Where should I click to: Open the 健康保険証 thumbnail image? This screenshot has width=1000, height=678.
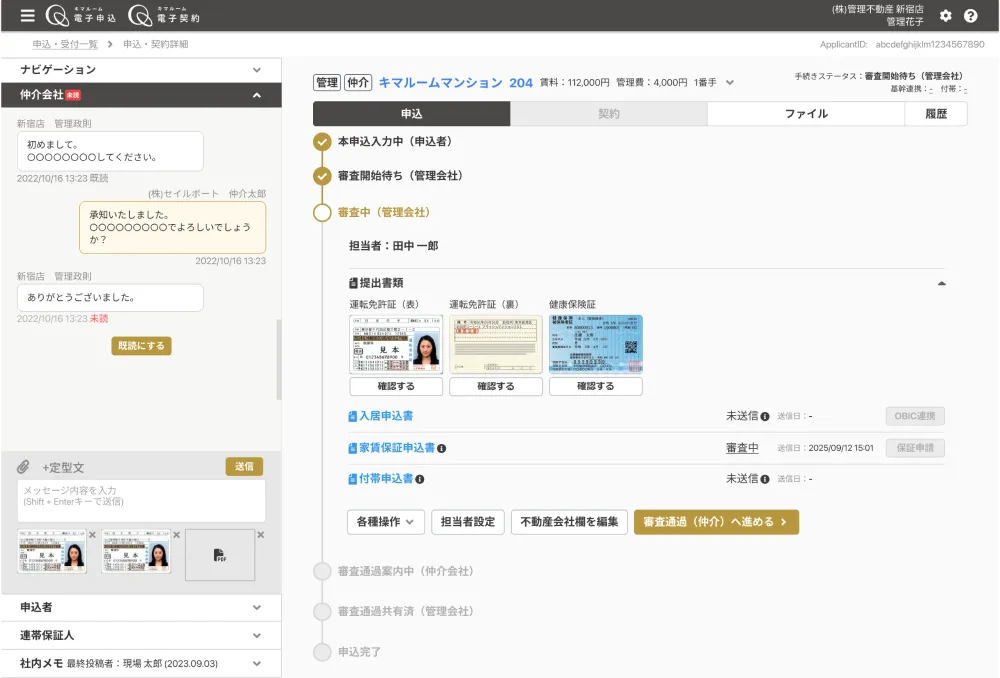click(x=596, y=345)
